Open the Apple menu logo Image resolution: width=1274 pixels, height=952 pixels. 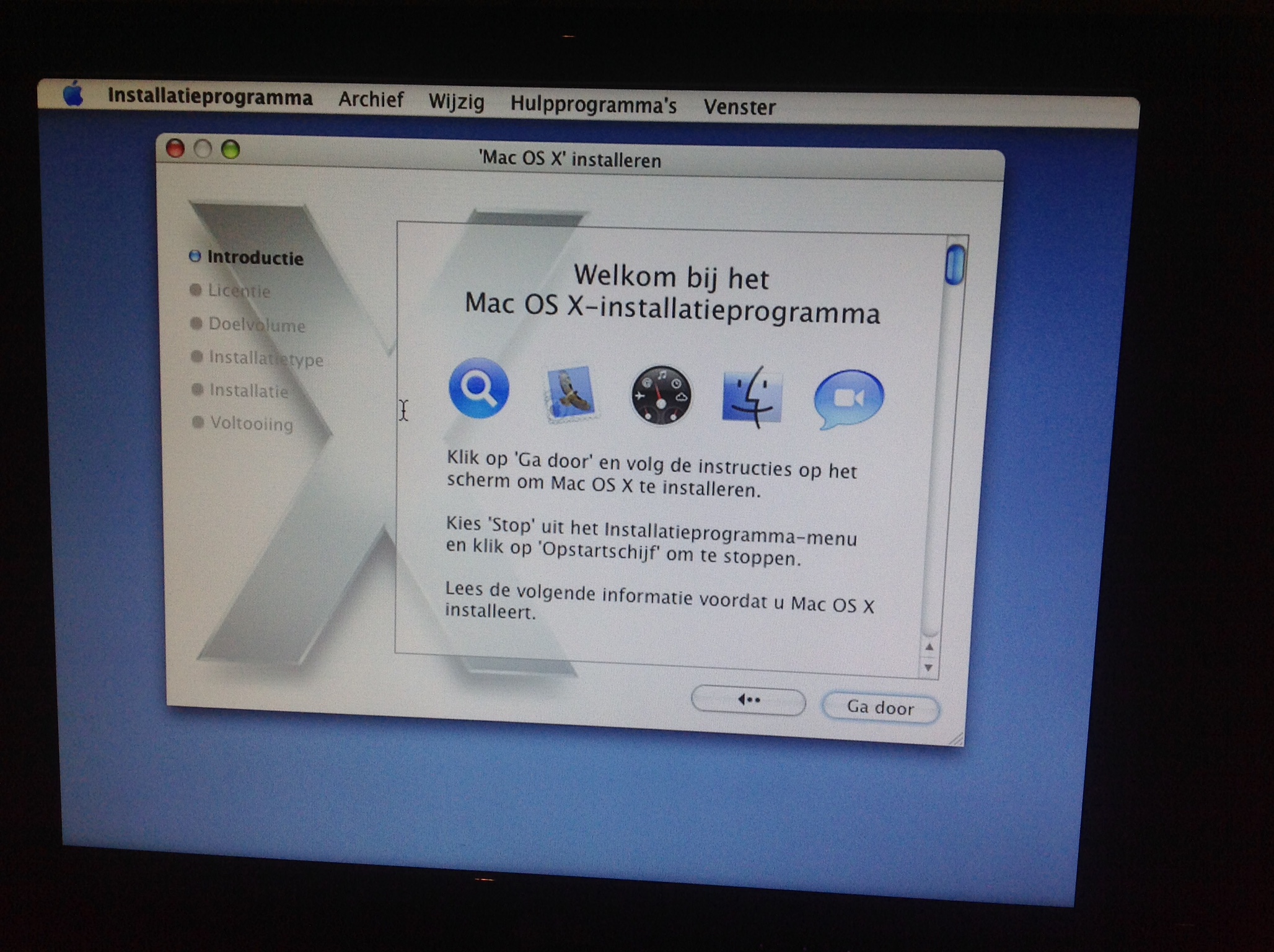[73, 95]
